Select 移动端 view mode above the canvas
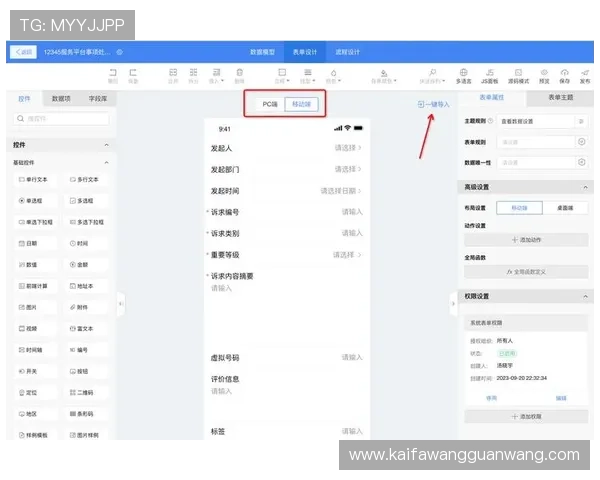Image resolution: width=600 pixels, height=480 pixels. click(302, 104)
